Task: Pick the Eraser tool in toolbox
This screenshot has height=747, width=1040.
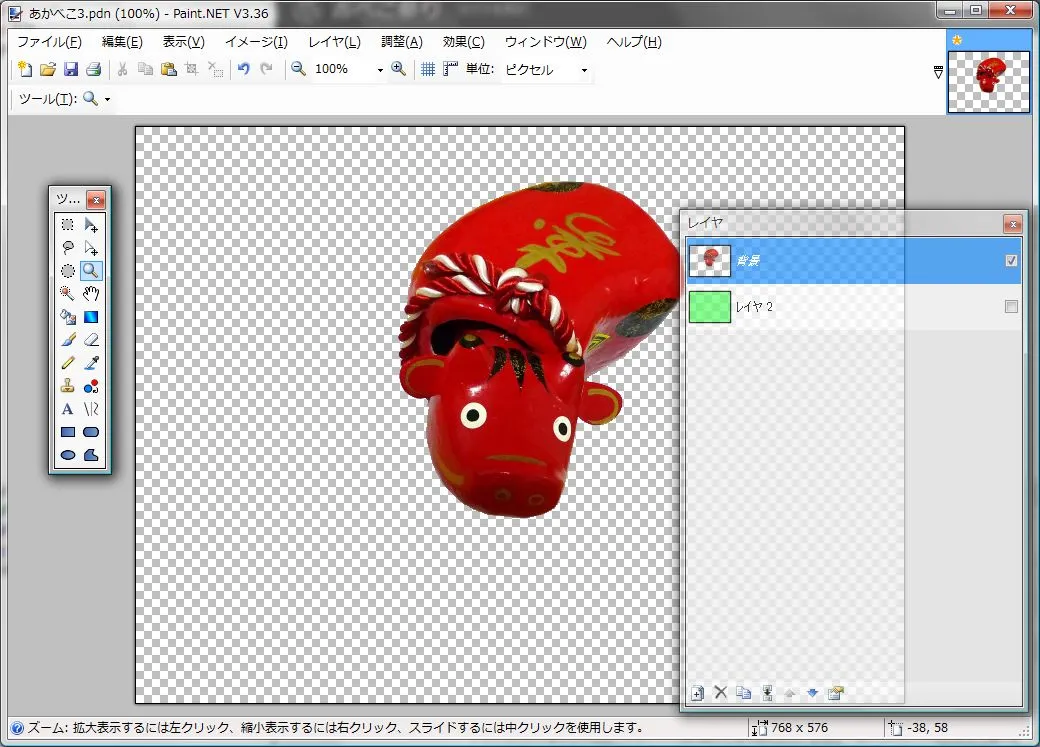Action: [91, 340]
